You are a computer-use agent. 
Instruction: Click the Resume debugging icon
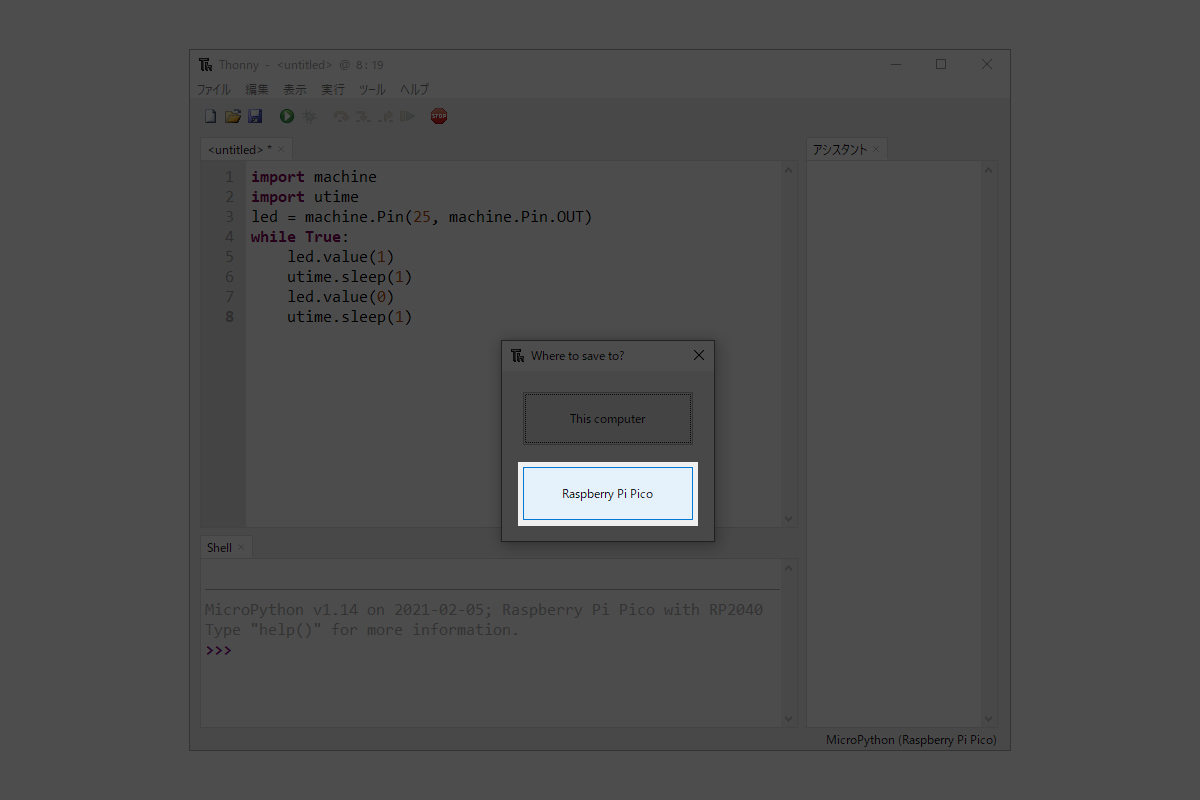pyautogui.click(x=407, y=117)
